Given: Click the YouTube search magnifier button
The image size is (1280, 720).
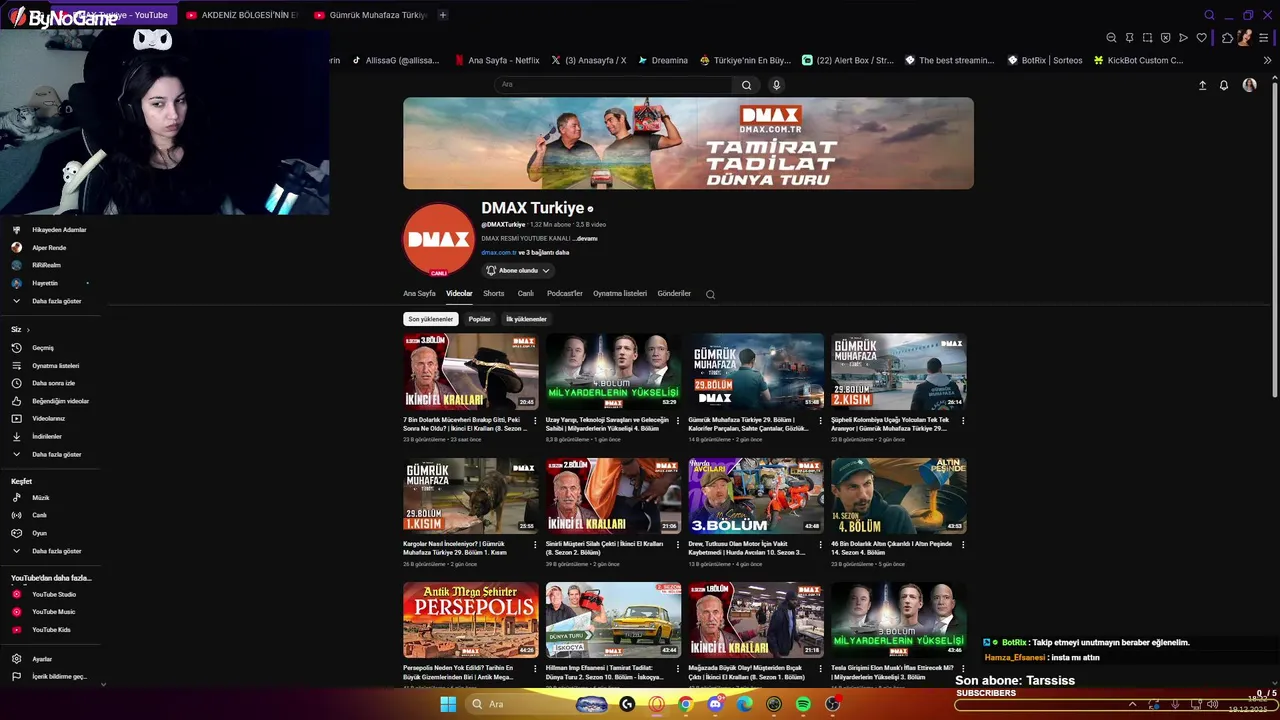Looking at the screenshot, I should coord(746,85).
